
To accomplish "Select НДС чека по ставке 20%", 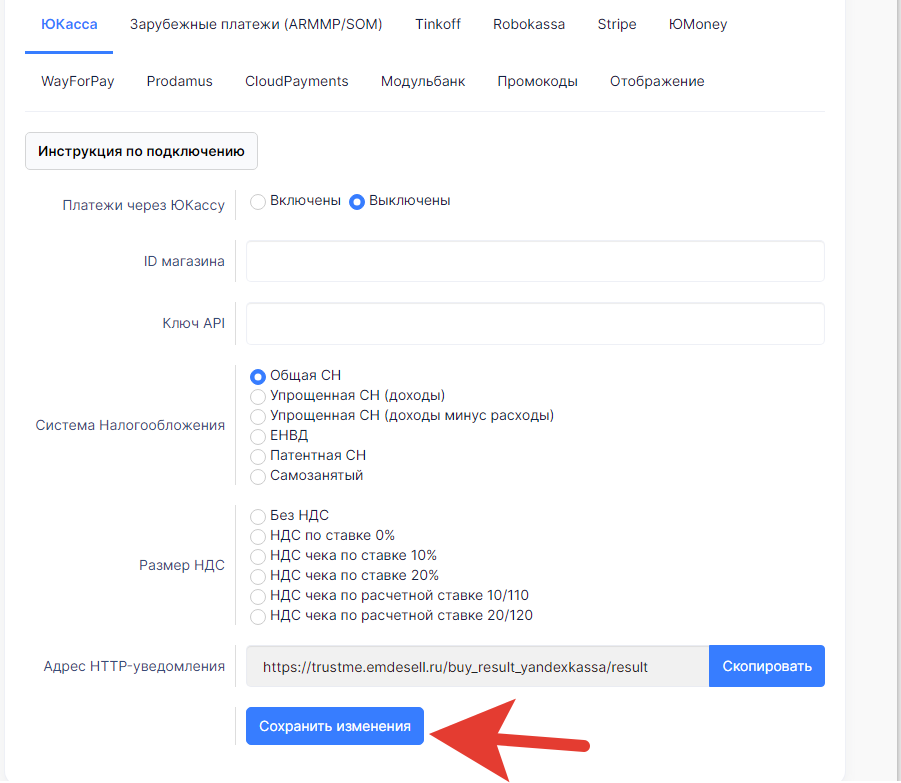I will [258, 576].
